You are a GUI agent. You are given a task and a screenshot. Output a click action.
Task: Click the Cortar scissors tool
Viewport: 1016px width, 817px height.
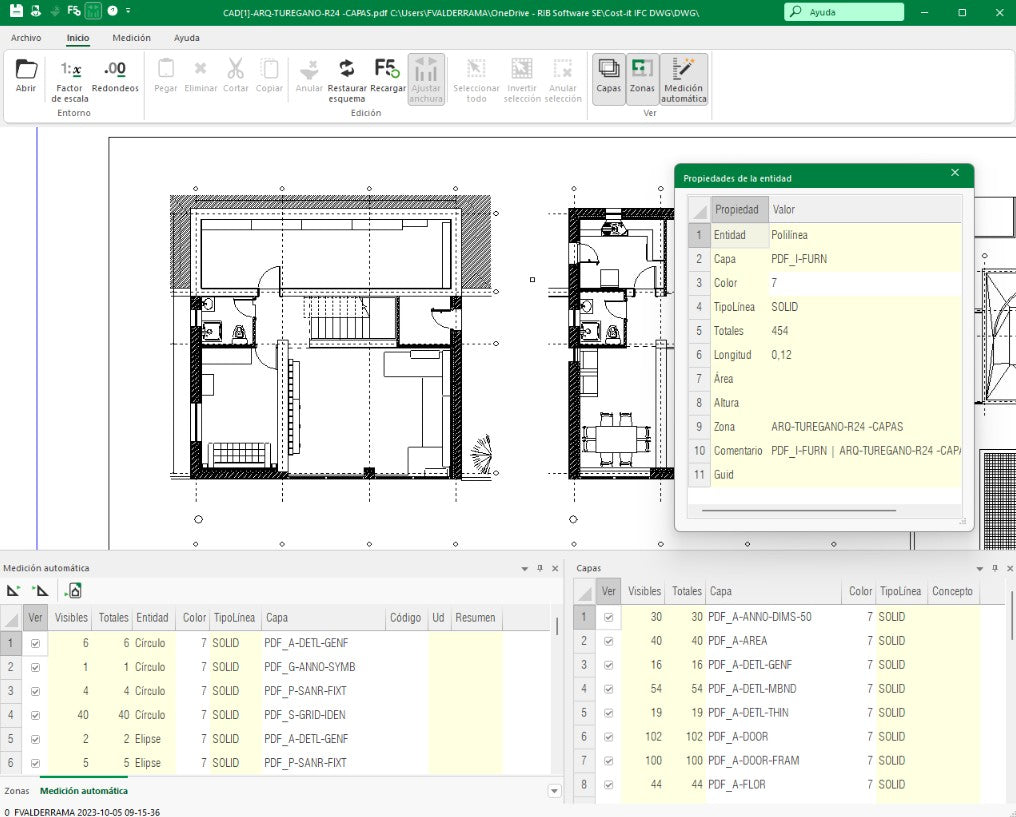click(235, 75)
